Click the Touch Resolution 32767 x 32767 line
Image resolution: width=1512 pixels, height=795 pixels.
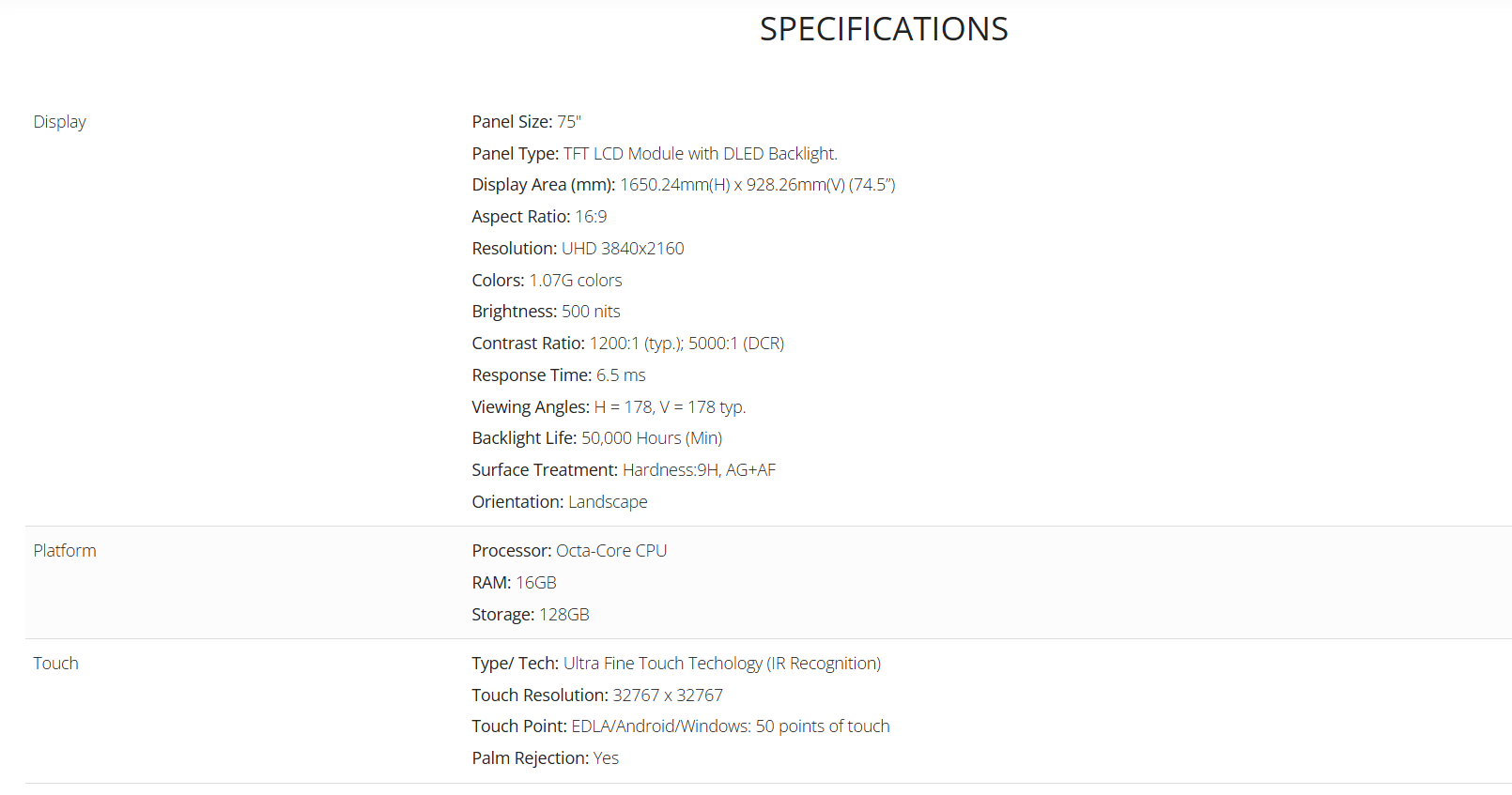[x=596, y=696]
